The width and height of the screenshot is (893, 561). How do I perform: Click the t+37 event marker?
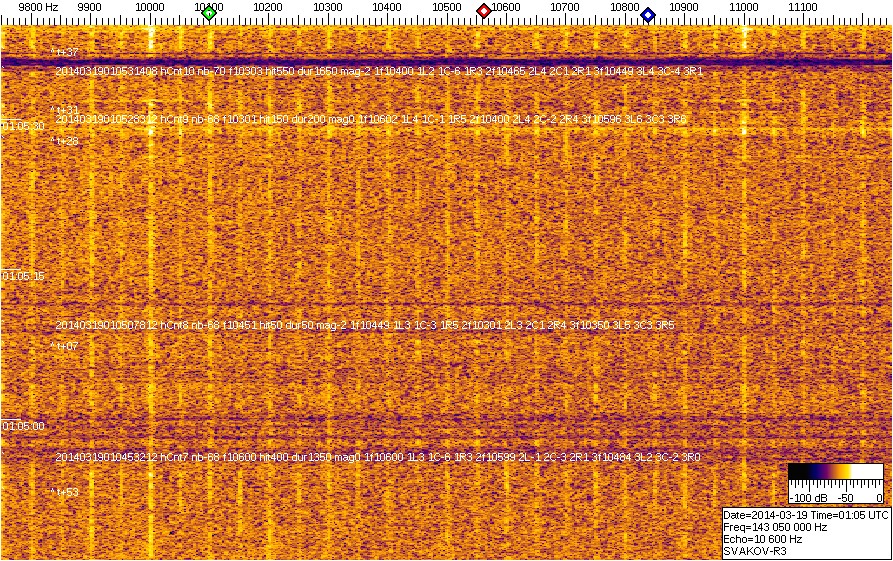pyautogui.click(x=65, y=52)
